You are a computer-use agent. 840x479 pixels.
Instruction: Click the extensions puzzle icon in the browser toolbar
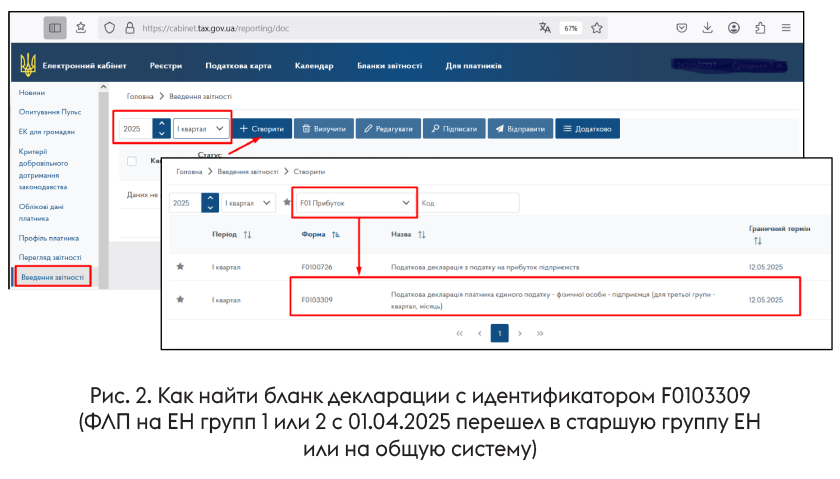tap(760, 28)
